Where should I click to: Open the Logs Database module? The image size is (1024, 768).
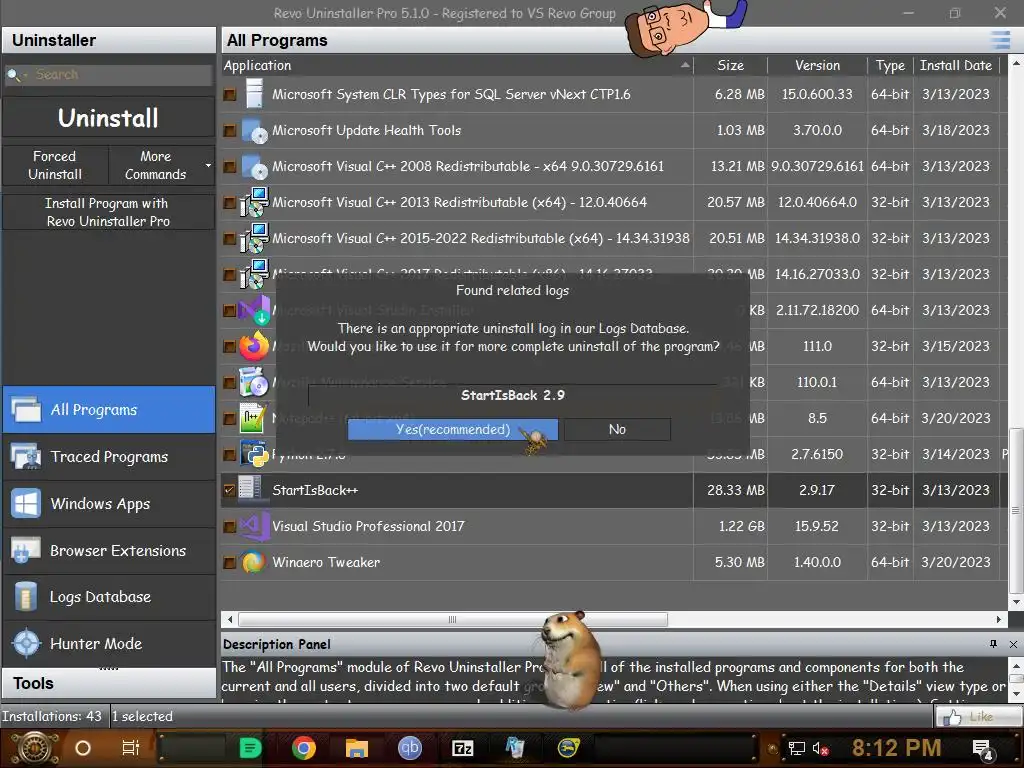[x=109, y=597]
